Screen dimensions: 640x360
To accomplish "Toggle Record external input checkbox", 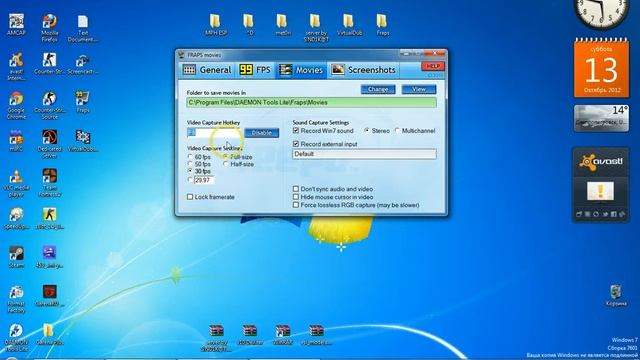I will coord(296,144).
